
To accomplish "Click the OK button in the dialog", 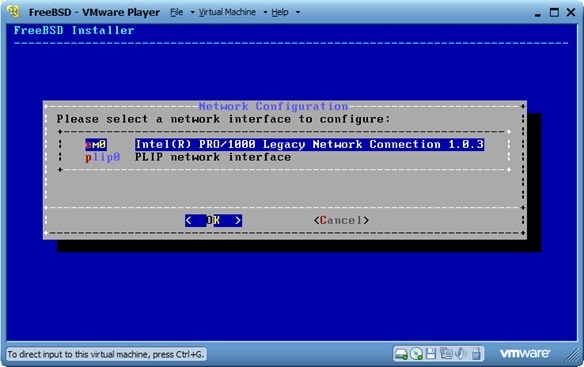I will click(213, 220).
